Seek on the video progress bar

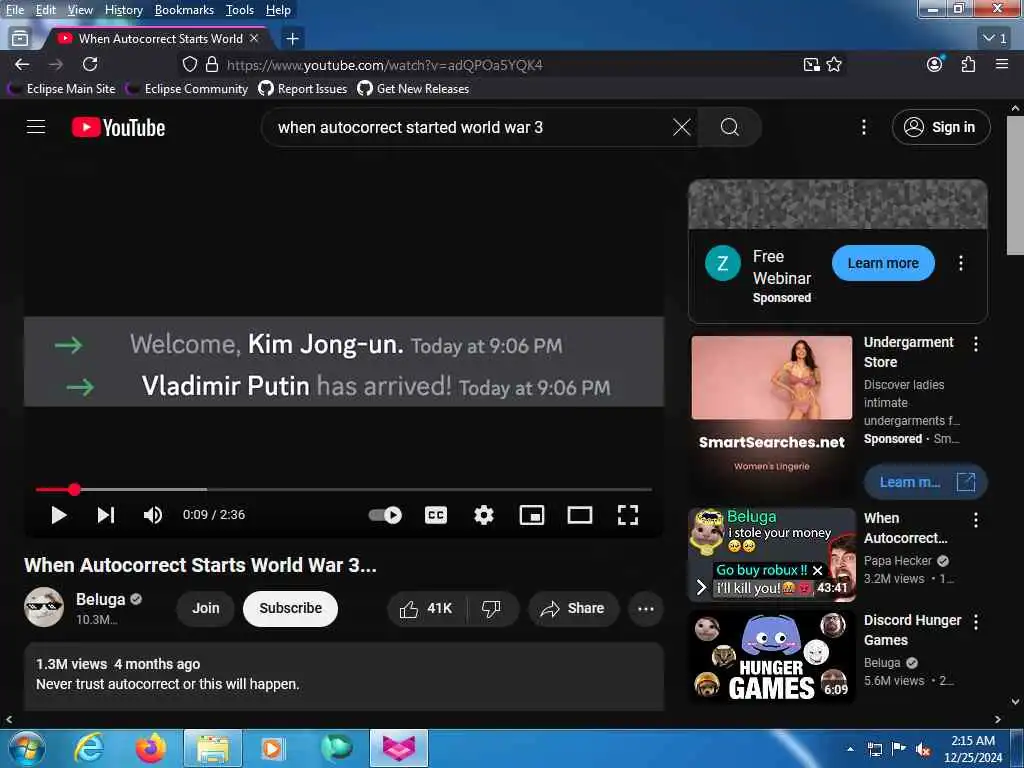coord(344,489)
